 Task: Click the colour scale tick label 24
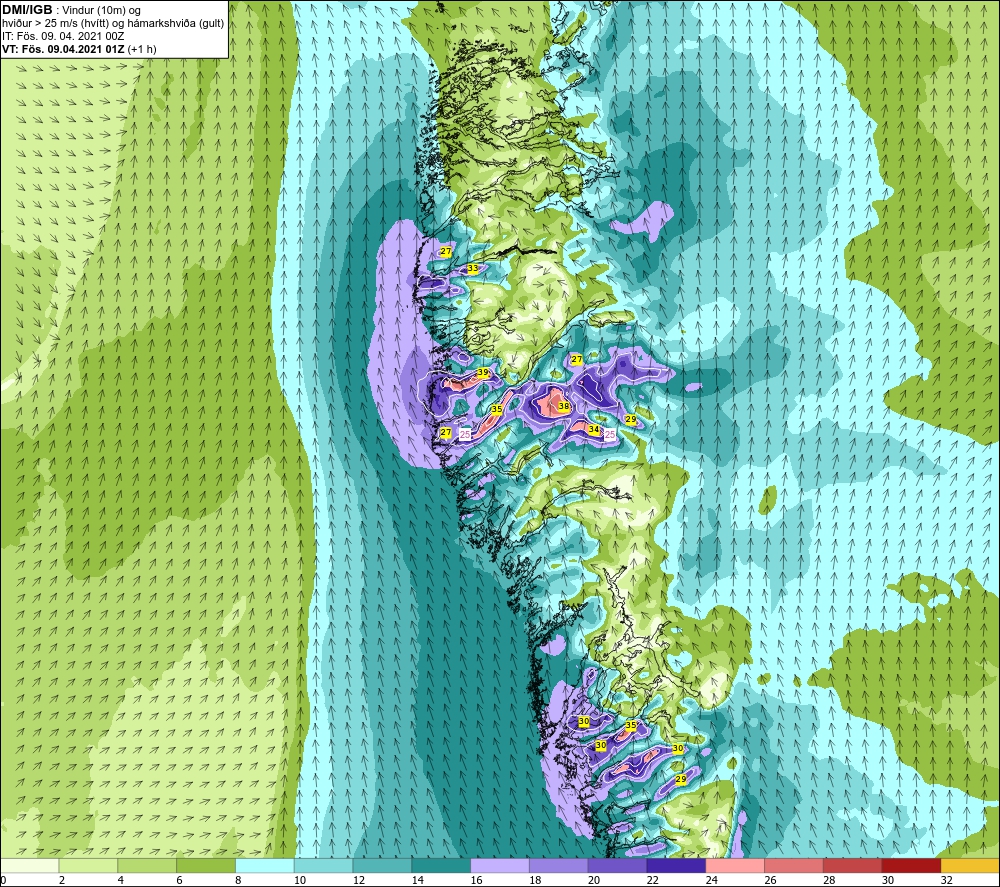pyautogui.click(x=712, y=881)
